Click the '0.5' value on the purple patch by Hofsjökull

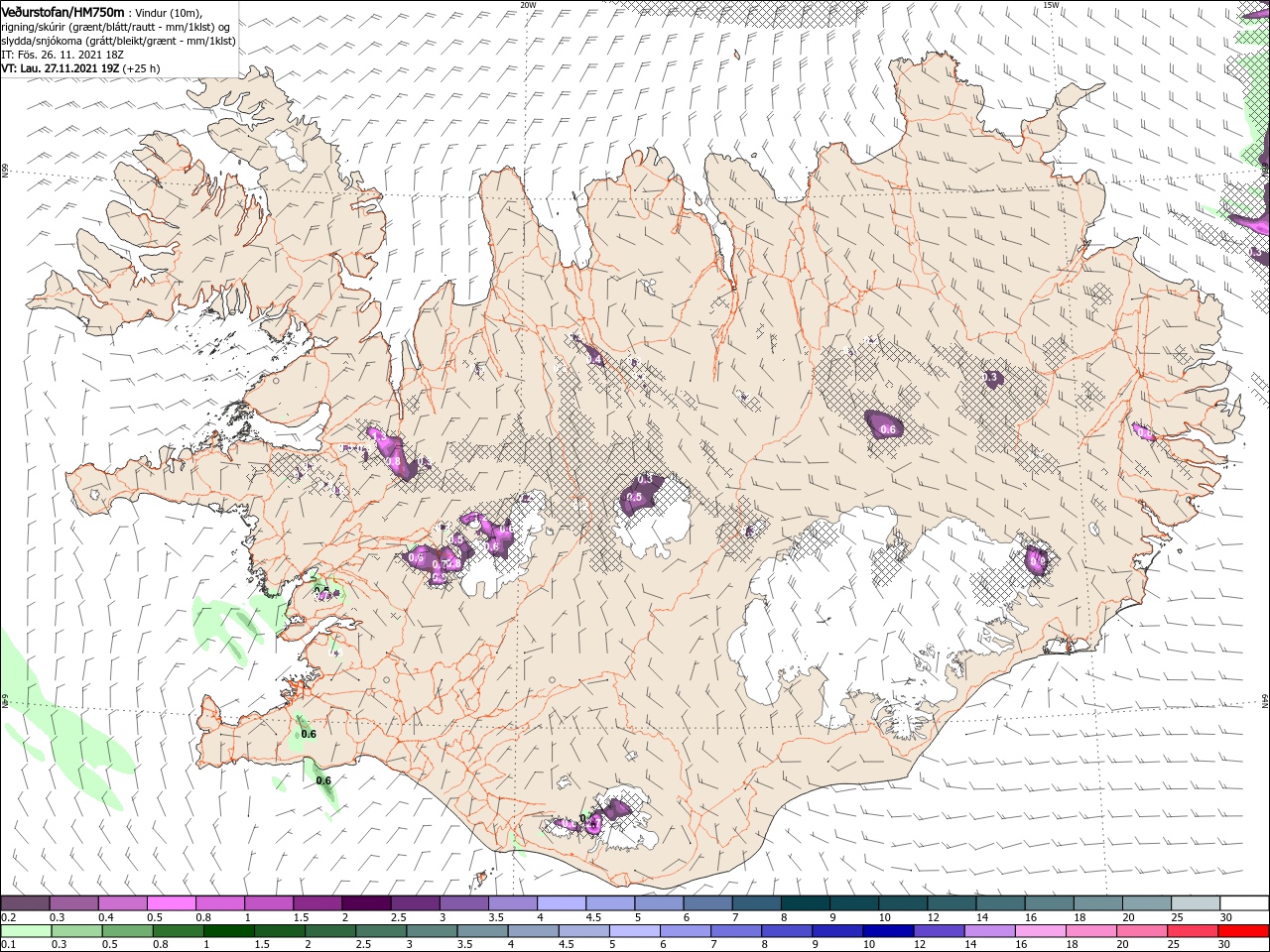636,497
